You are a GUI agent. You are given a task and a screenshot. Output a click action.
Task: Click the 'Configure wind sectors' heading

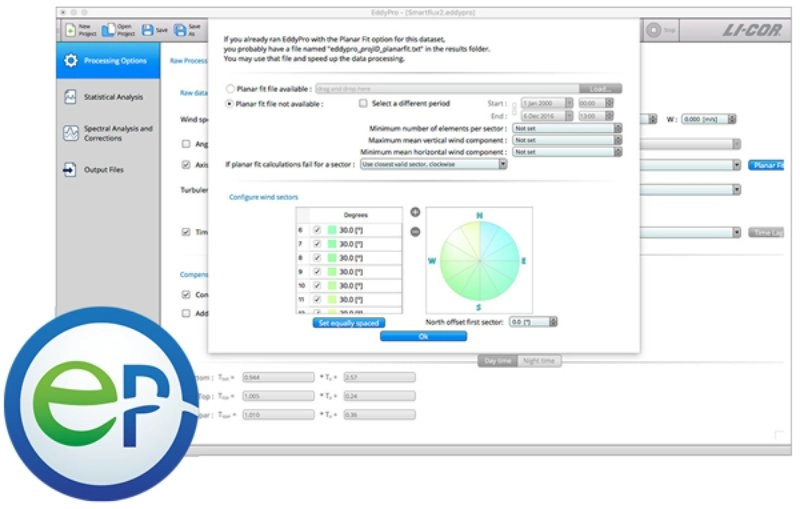tap(264, 197)
